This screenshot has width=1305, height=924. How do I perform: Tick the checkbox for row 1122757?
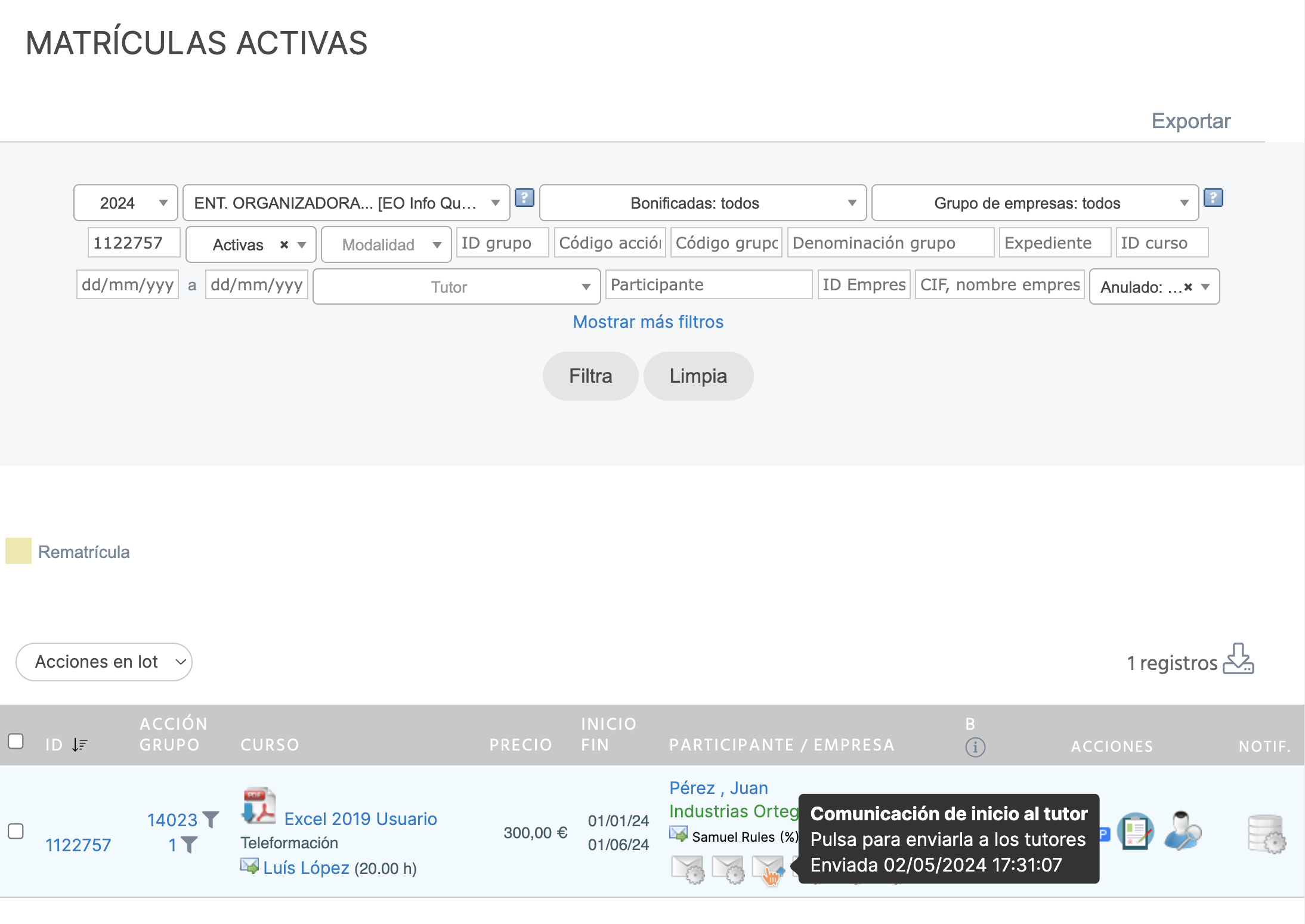click(x=16, y=831)
